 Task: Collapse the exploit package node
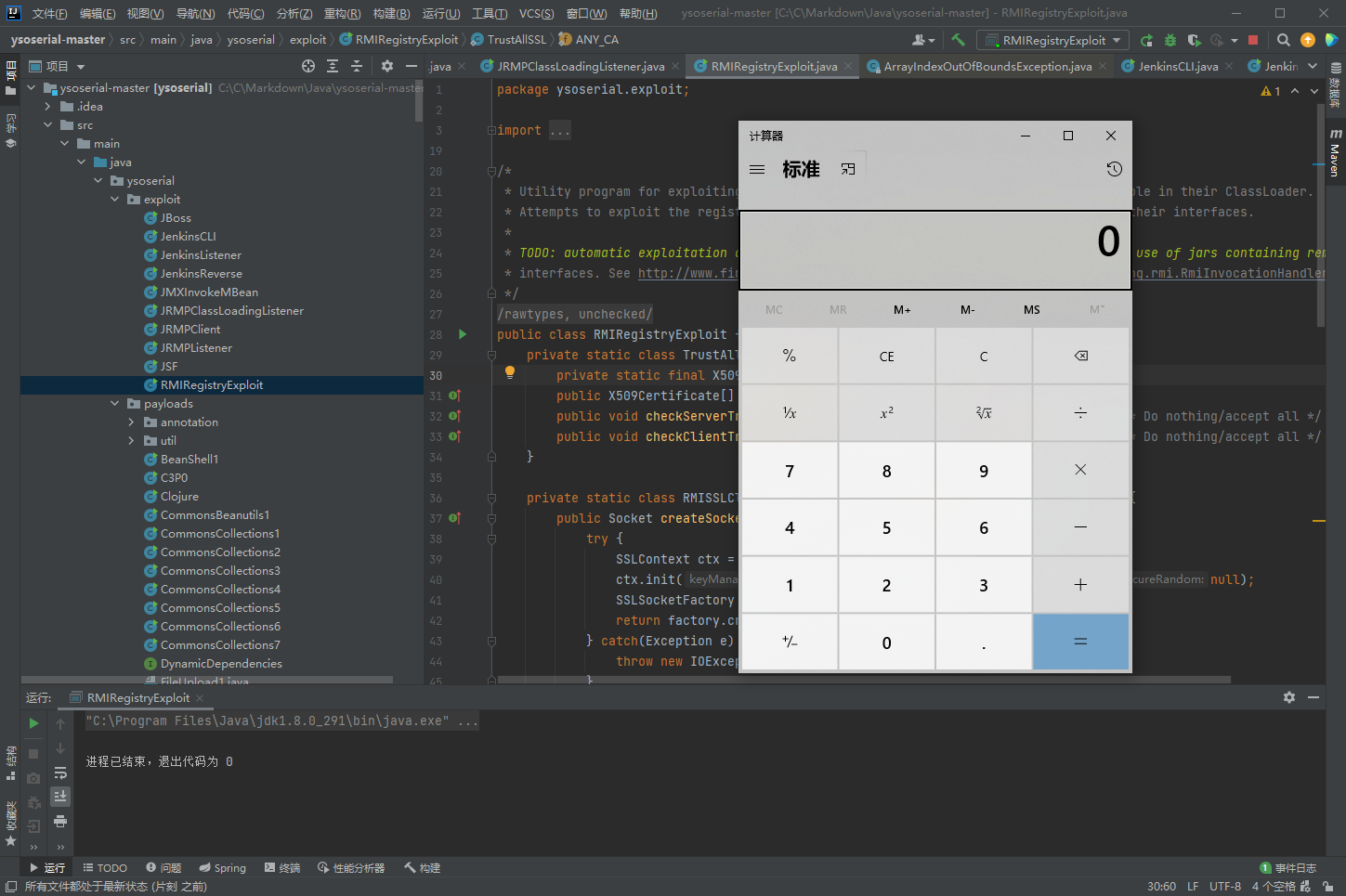click(x=115, y=200)
